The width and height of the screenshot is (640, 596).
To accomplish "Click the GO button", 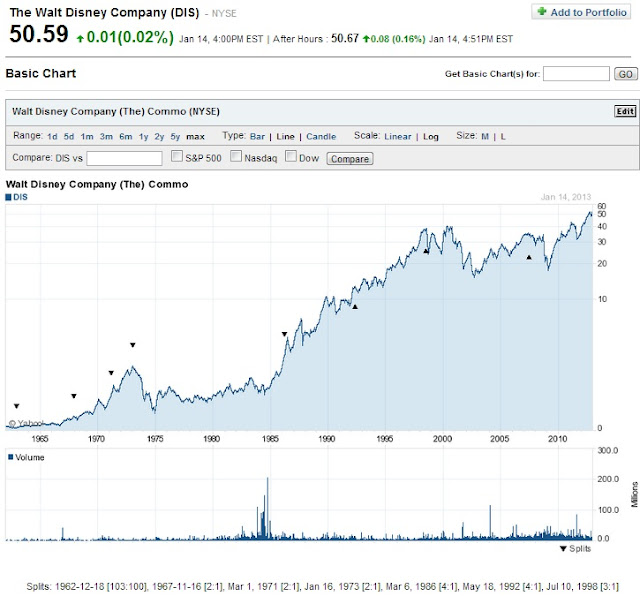I will tap(625, 74).
